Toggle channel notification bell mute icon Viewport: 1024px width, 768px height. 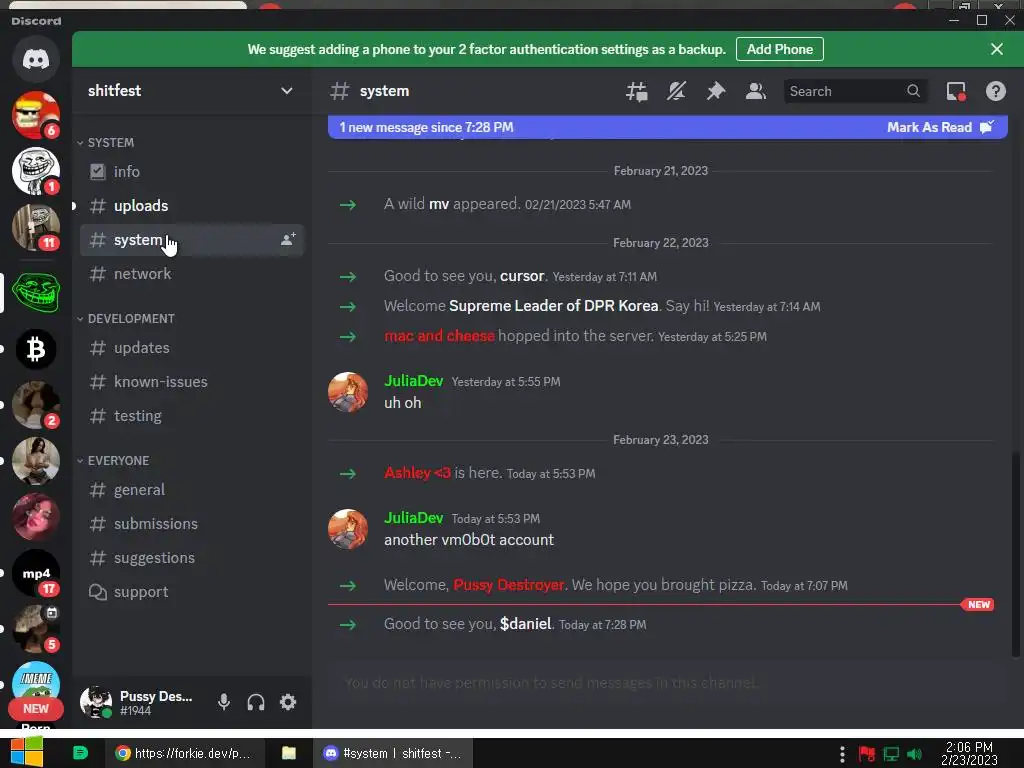(x=676, y=91)
